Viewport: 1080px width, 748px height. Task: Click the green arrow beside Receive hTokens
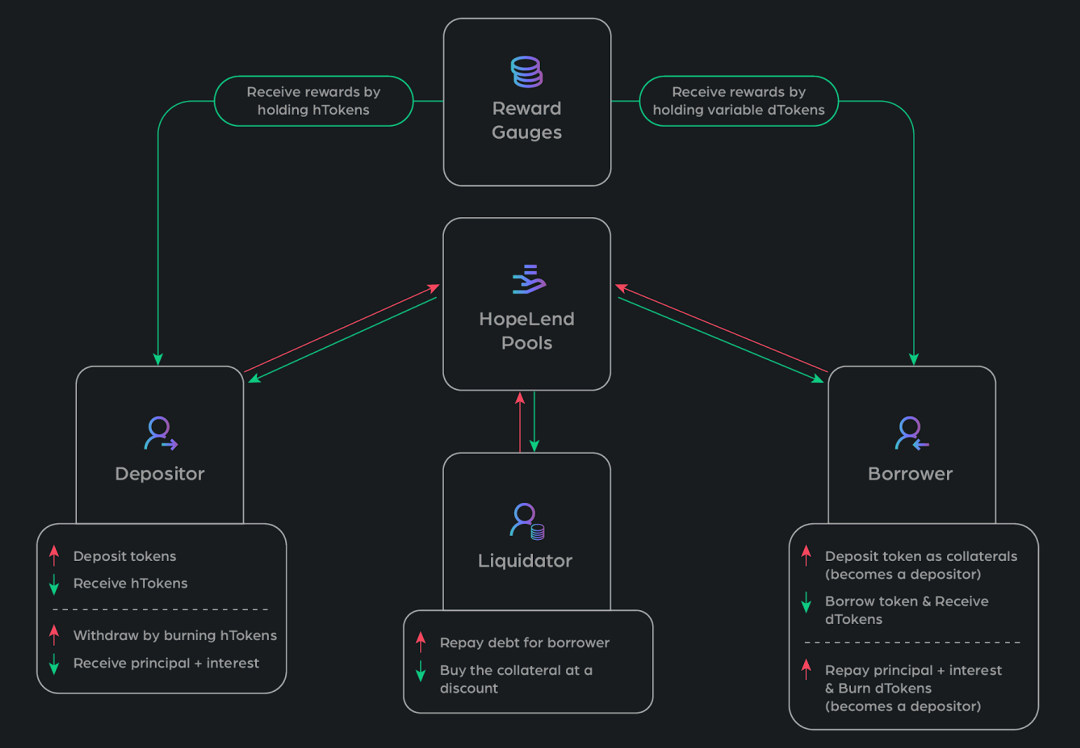[x=54, y=583]
